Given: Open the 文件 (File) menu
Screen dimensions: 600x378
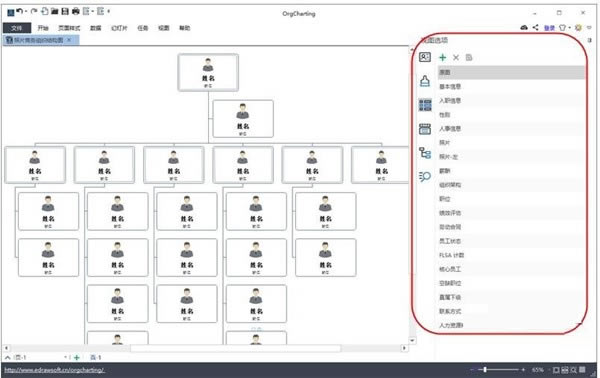Looking at the screenshot, I should pyautogui.click(x=17, y=28).
